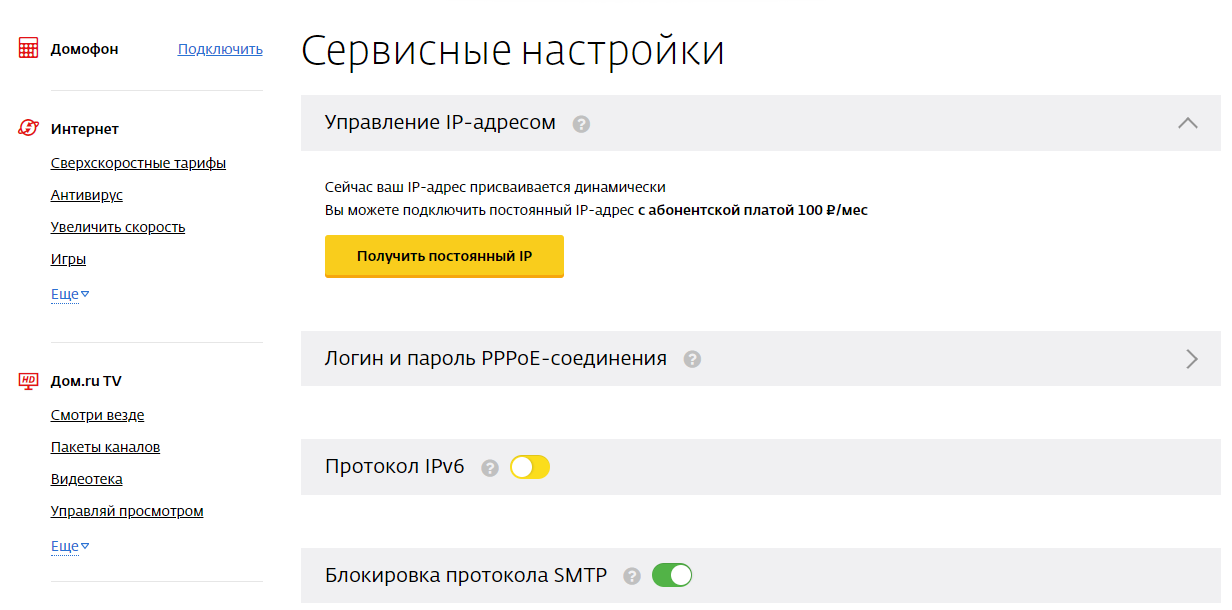Expand Еще under Интернет menu
This screenshot has width=1232, height=610.
70,294
